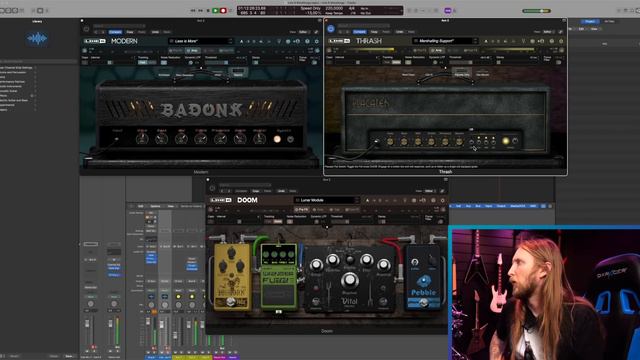
Task: Toggle the Gate switch in Modern plugin
Action: 84,62
